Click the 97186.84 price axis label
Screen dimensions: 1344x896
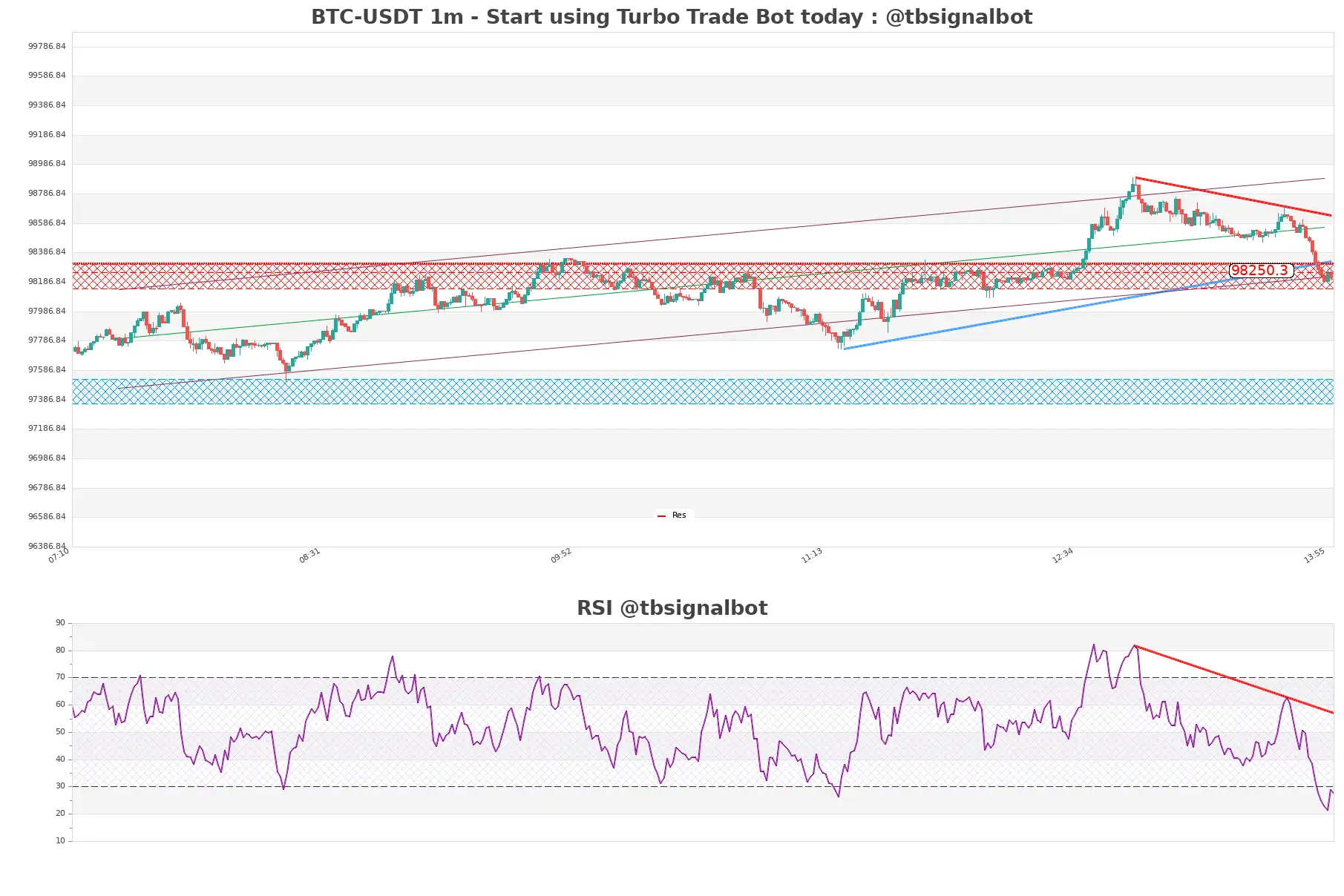[47, 429]
